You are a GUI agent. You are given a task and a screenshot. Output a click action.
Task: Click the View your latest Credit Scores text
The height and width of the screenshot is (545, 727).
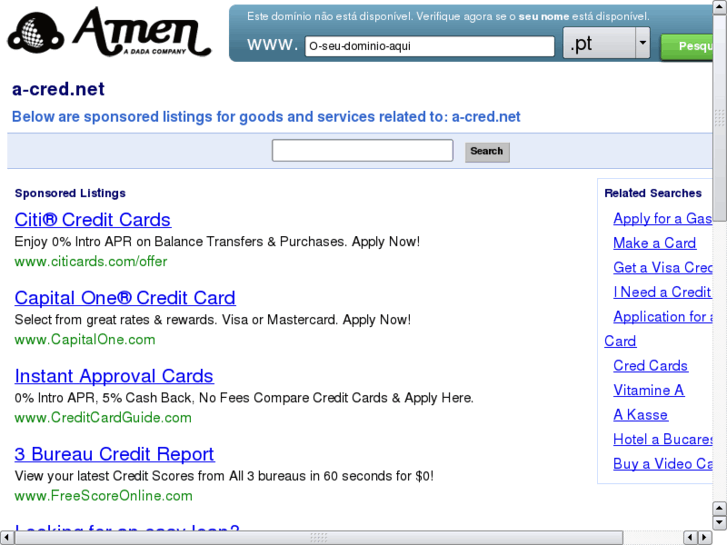click(224, 476)
